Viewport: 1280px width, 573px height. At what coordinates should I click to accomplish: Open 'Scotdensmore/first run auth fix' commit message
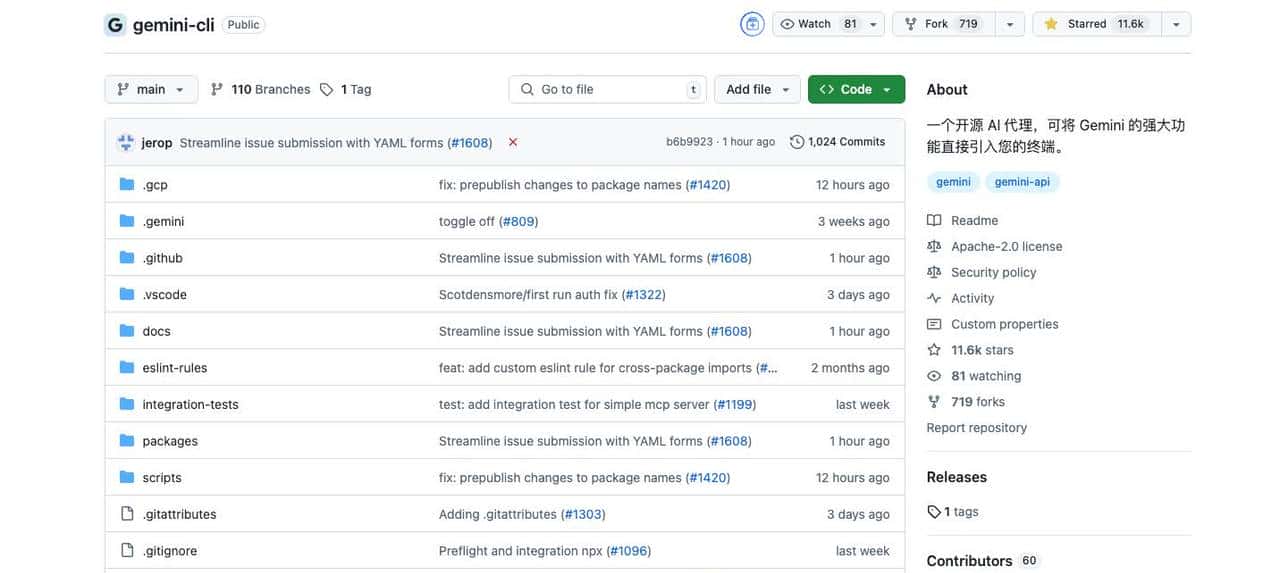click(x=528, y=294)
